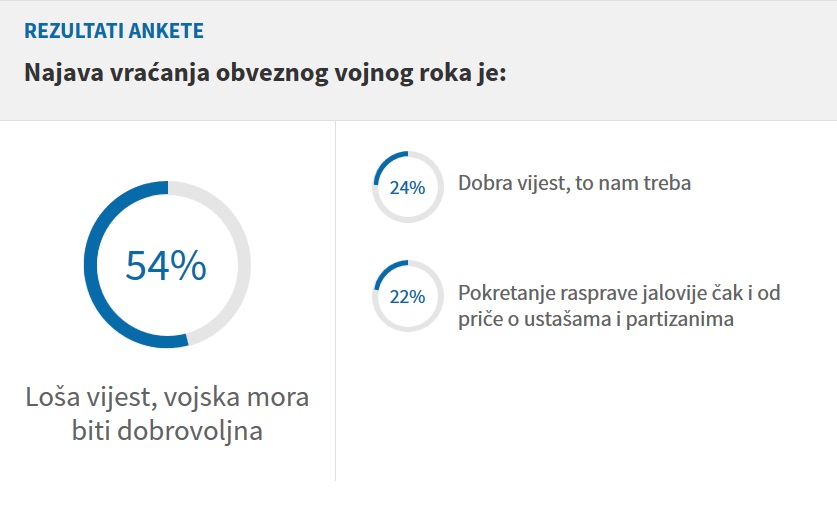Click the blue arc of the 22% ring
The width and height of the screenshot is (837, 505).
(390, 268)
